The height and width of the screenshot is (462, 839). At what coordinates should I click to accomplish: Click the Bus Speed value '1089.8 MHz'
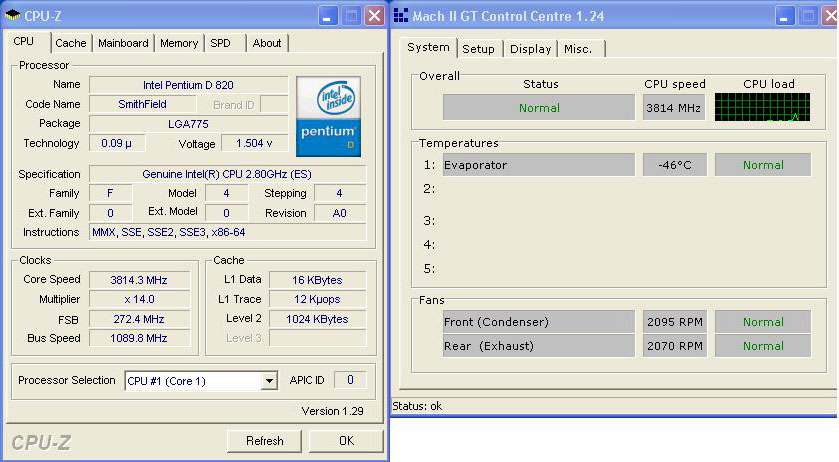tap(139, 338)
